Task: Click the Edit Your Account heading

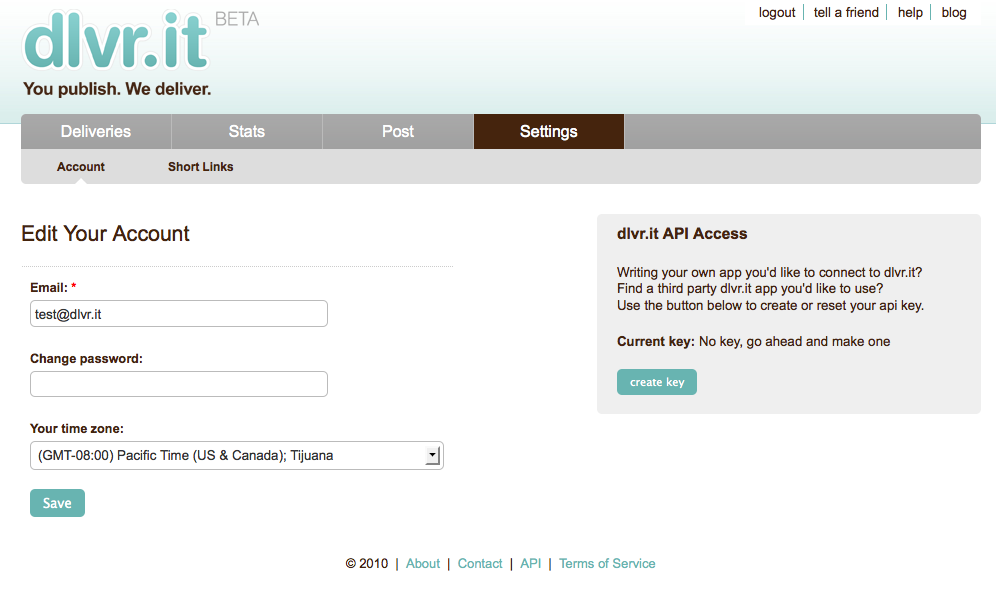Action: pos(105,234)
